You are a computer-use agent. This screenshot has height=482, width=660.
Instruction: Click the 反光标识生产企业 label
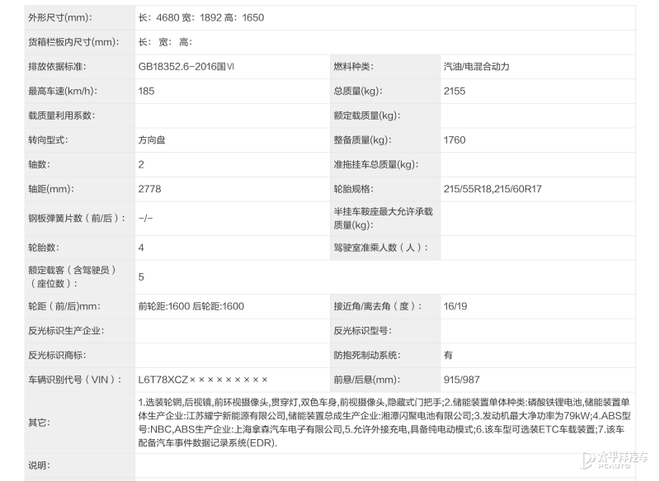click(x=66, y=330)
